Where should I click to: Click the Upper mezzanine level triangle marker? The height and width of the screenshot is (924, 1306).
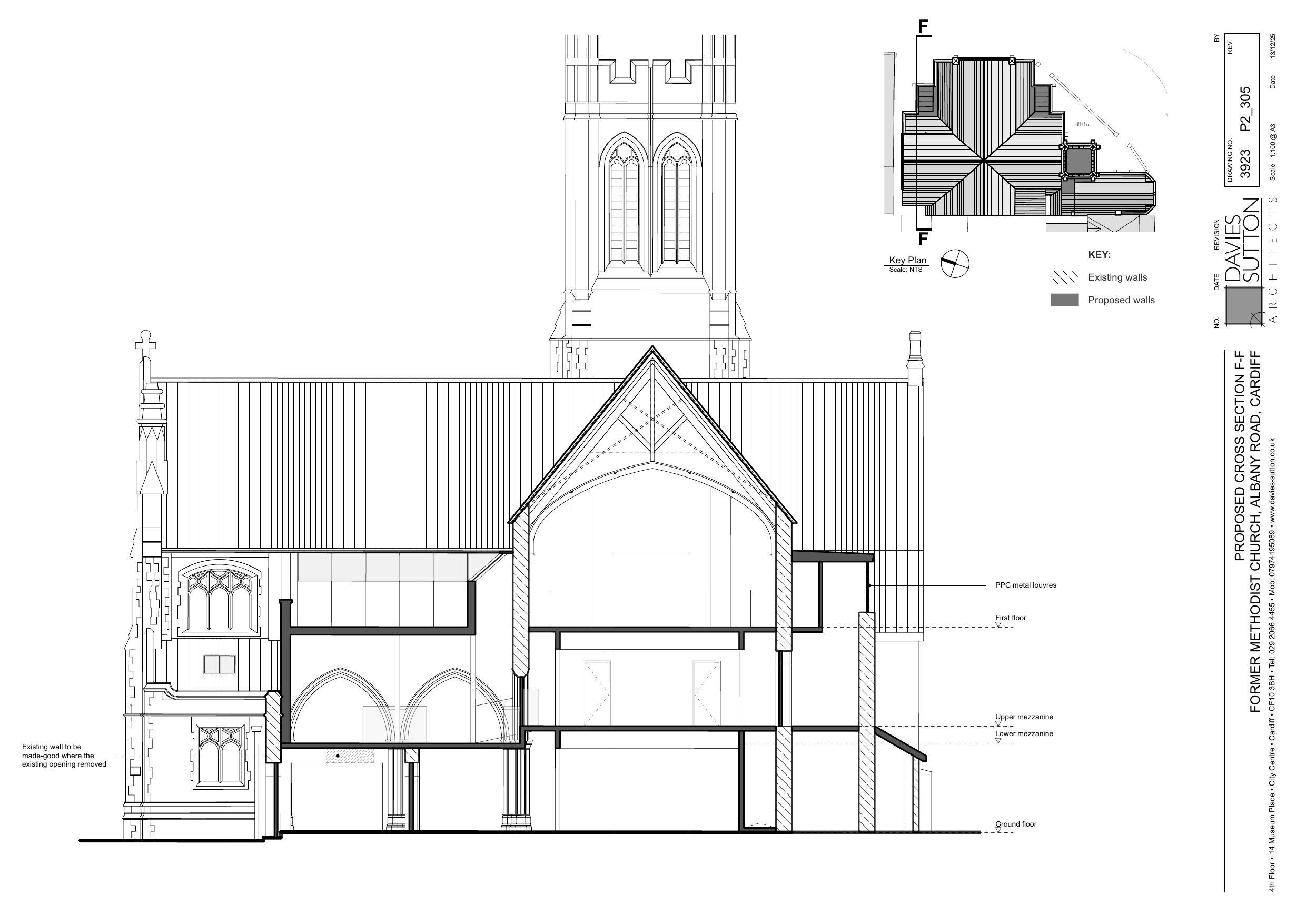998,724
